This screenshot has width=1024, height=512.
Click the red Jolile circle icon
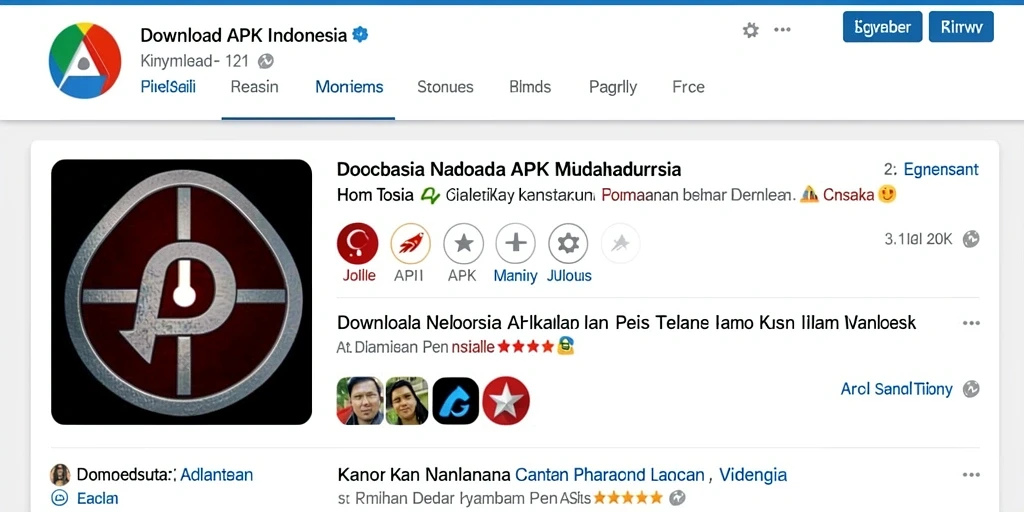coord(357,243)
